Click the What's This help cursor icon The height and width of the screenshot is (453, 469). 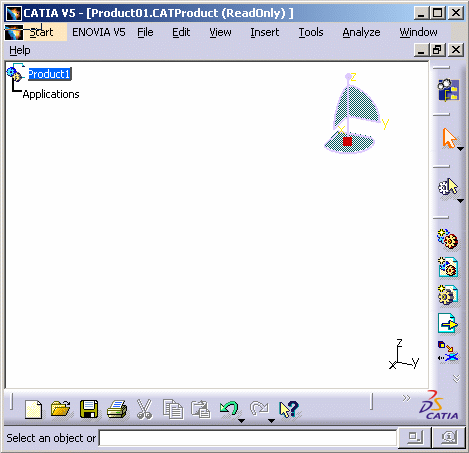point(289,409)
